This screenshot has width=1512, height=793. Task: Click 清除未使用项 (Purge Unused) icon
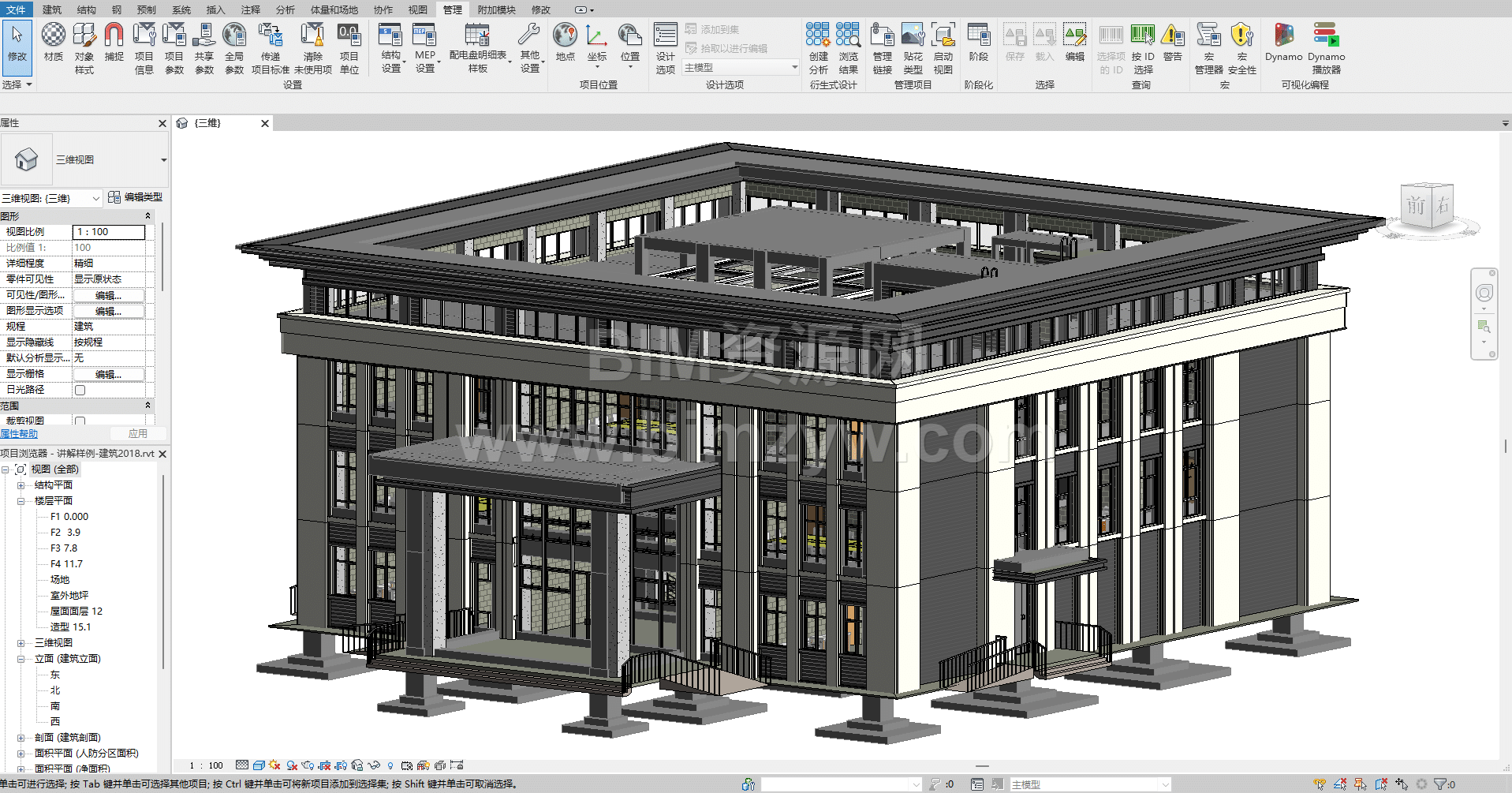[313, 36]
